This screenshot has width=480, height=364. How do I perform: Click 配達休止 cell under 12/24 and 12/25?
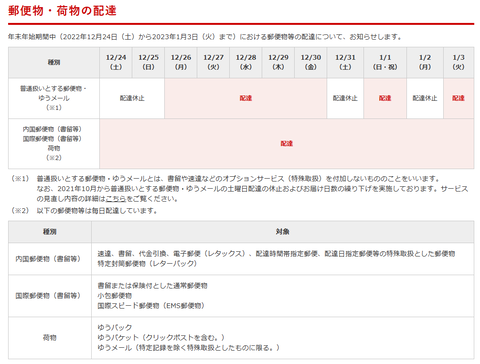click(x=132, y=98)
